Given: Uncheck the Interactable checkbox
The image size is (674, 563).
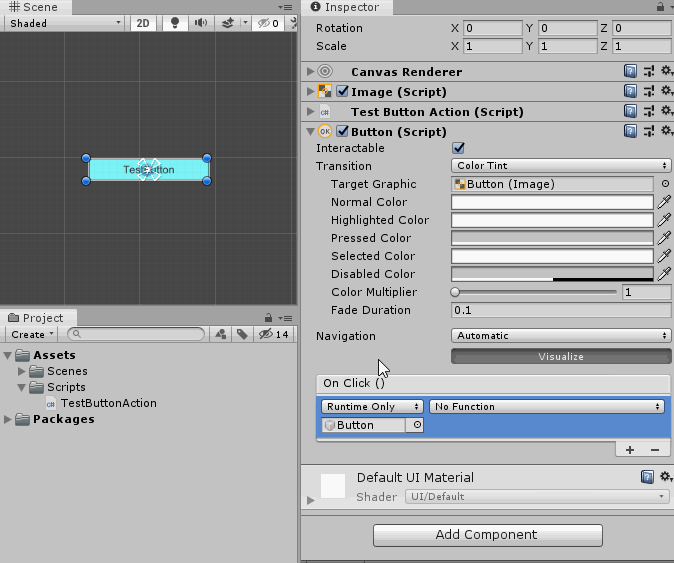Looking at the screenshot, I should (459, 148).
